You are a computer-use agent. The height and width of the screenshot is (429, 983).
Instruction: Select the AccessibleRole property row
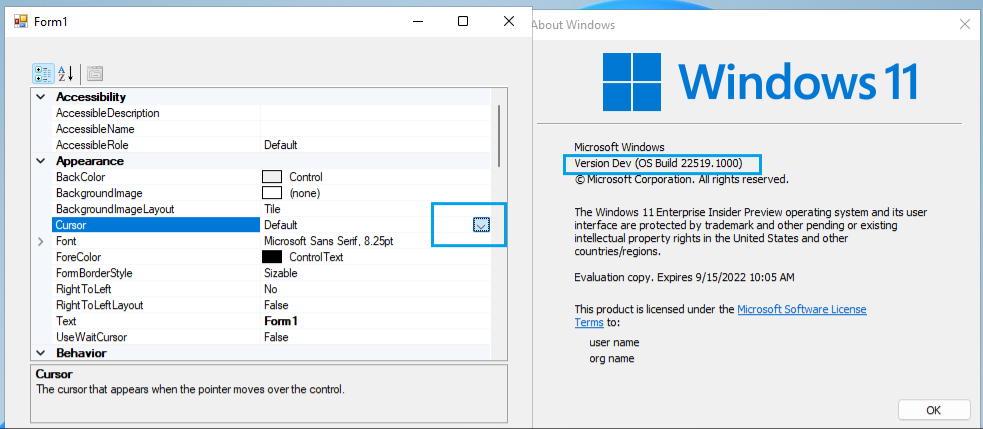[x=271, y=146]
